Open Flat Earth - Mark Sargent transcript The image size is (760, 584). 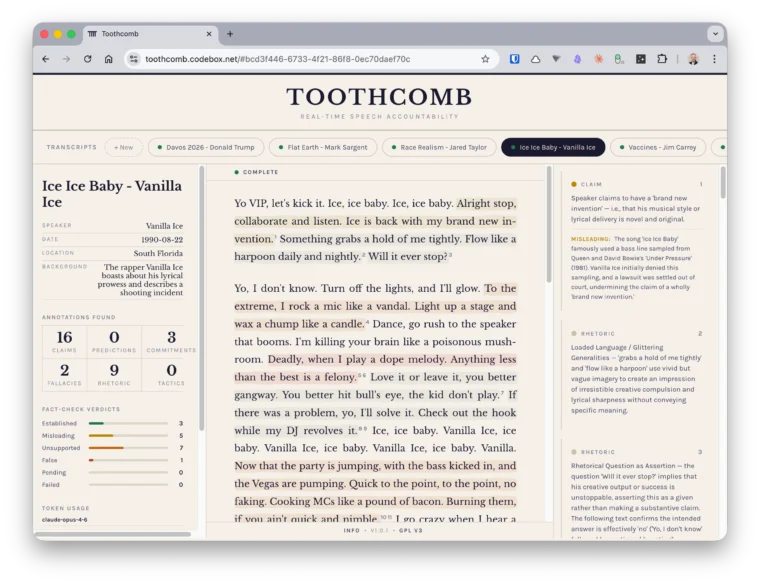pos(323,147)
